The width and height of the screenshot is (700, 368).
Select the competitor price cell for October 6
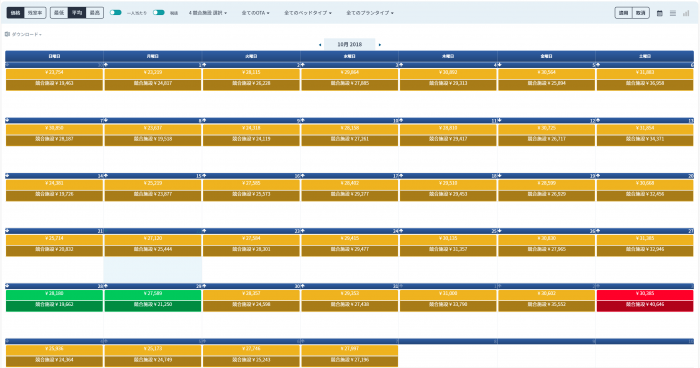click(645, 84)
